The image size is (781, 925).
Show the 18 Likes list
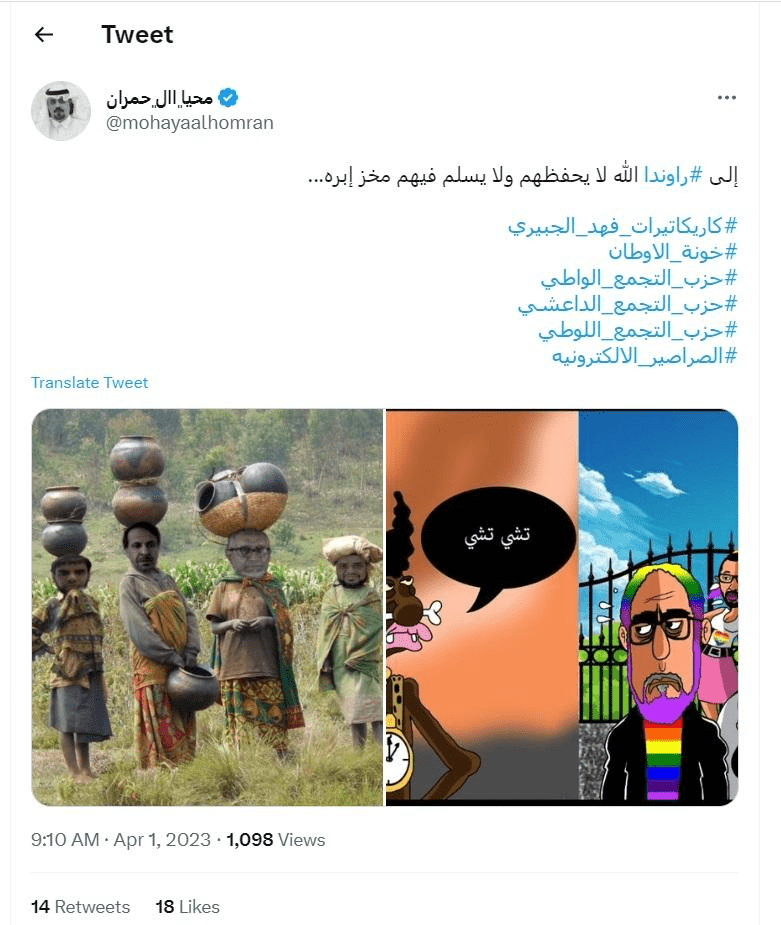(x=188, y=906)
